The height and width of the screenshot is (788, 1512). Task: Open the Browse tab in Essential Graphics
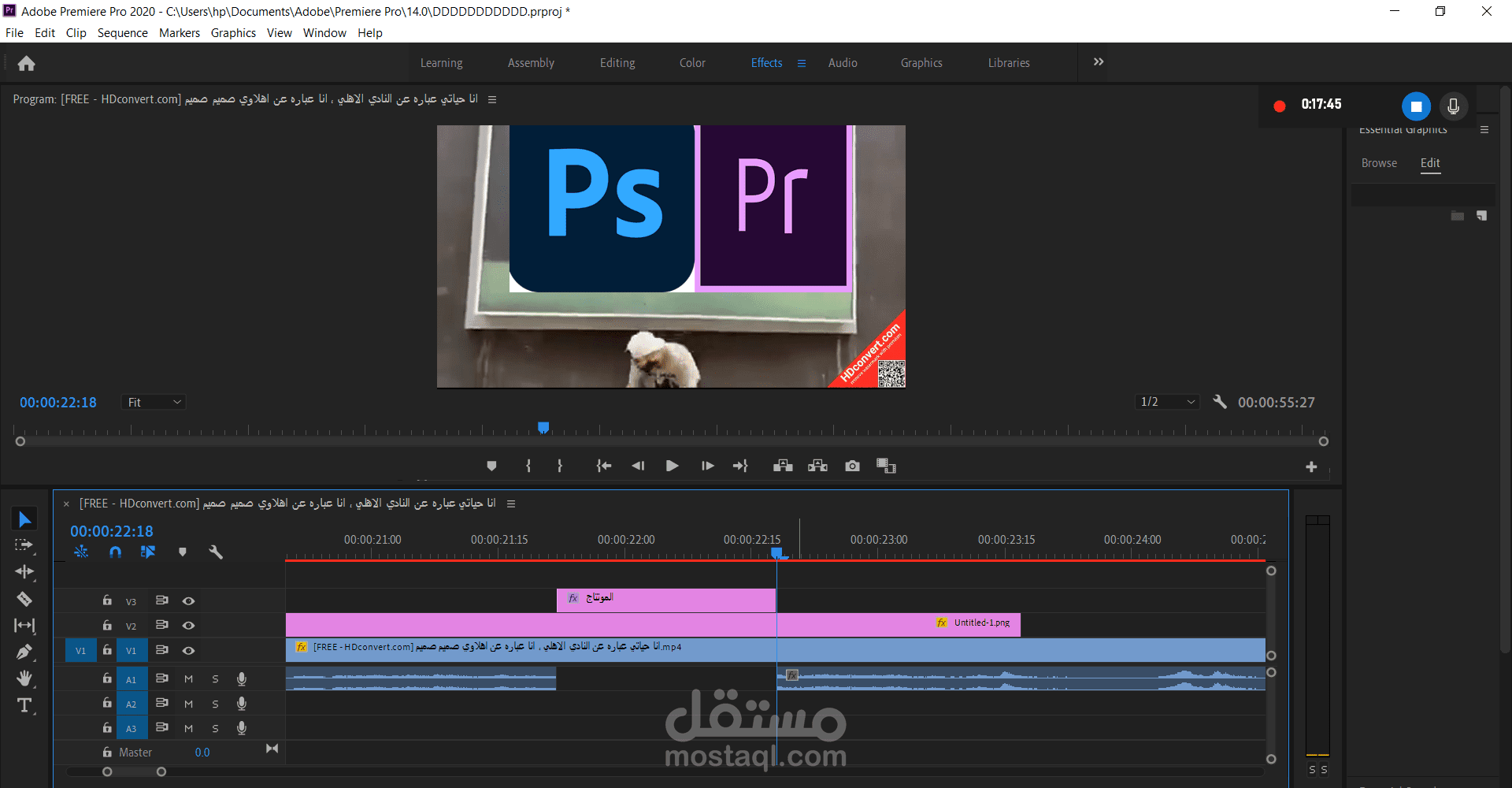pos(1379,163)
